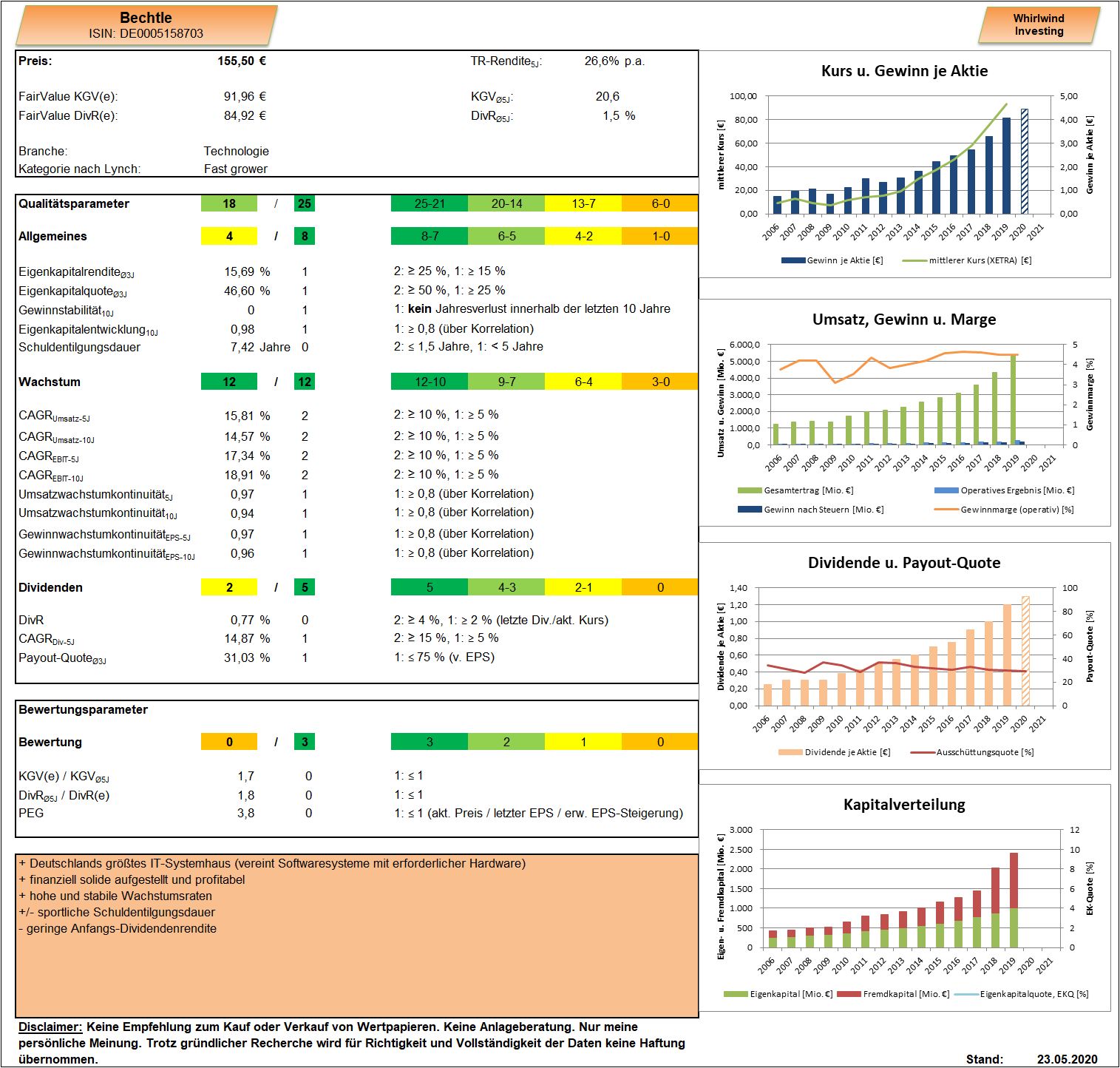Click the Kapitalverteilung chart title

point(904,805)
